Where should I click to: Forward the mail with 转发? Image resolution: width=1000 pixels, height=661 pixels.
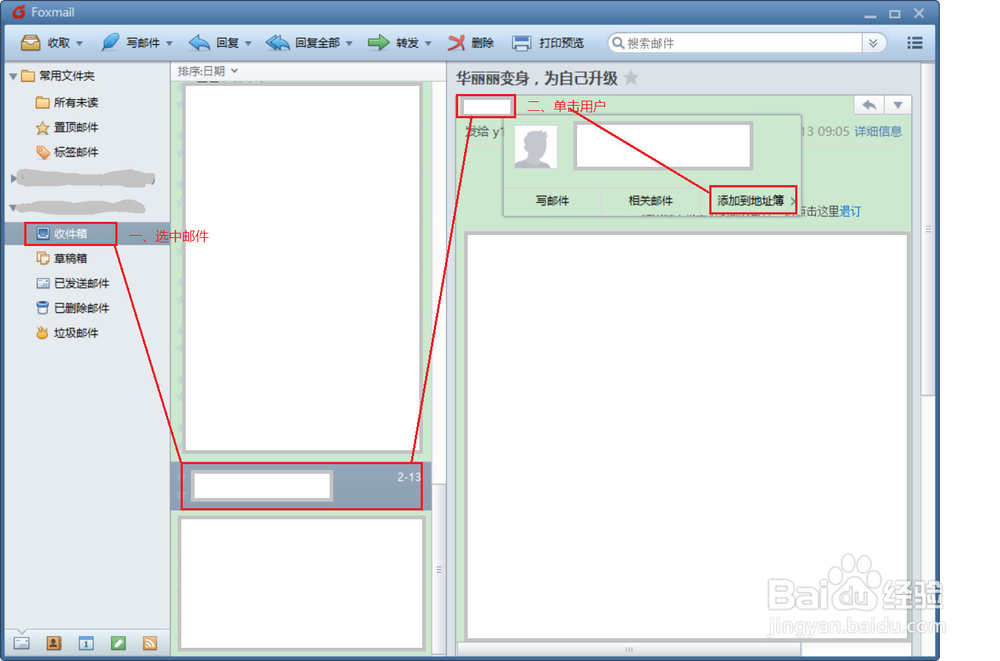pyautogui.click(x=393, y=43)
